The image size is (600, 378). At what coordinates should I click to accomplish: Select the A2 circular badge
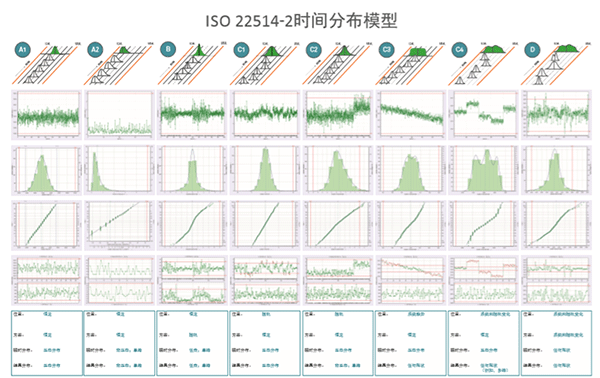[95, 49]
